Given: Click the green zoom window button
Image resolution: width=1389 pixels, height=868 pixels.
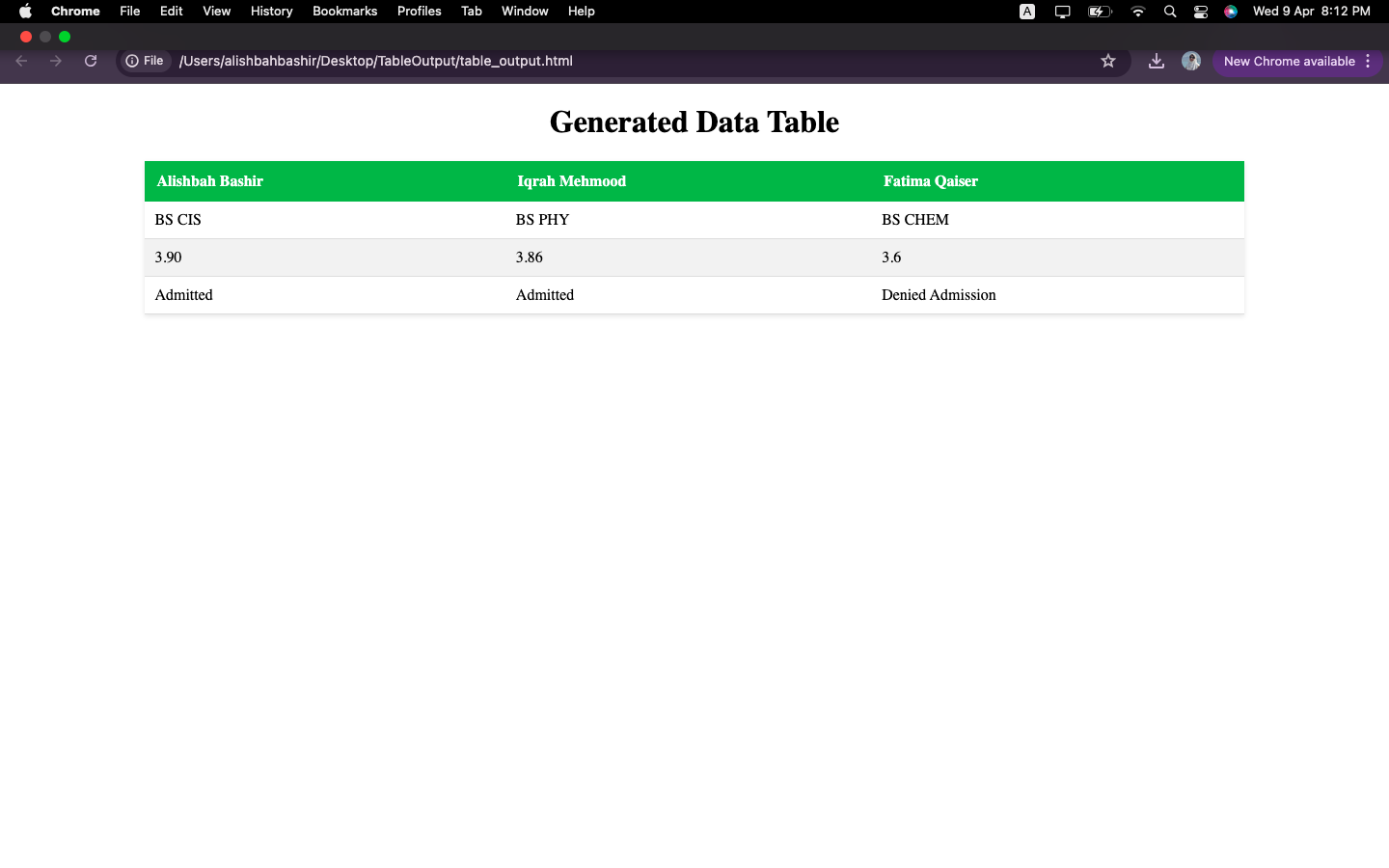Looking at the screenshot, I should point(65,37).
